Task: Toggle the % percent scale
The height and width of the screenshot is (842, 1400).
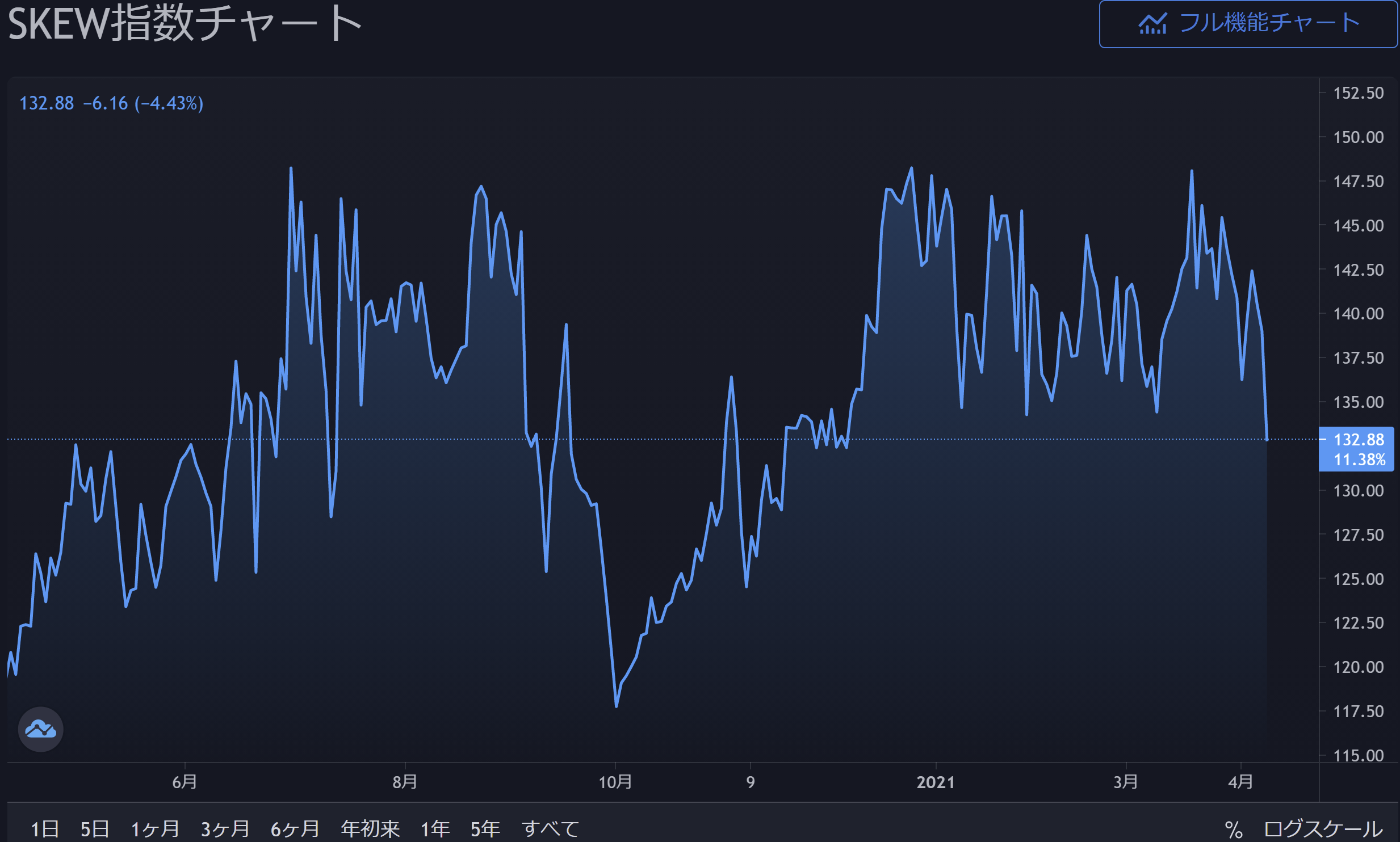Action: [x=1233, y=830]
